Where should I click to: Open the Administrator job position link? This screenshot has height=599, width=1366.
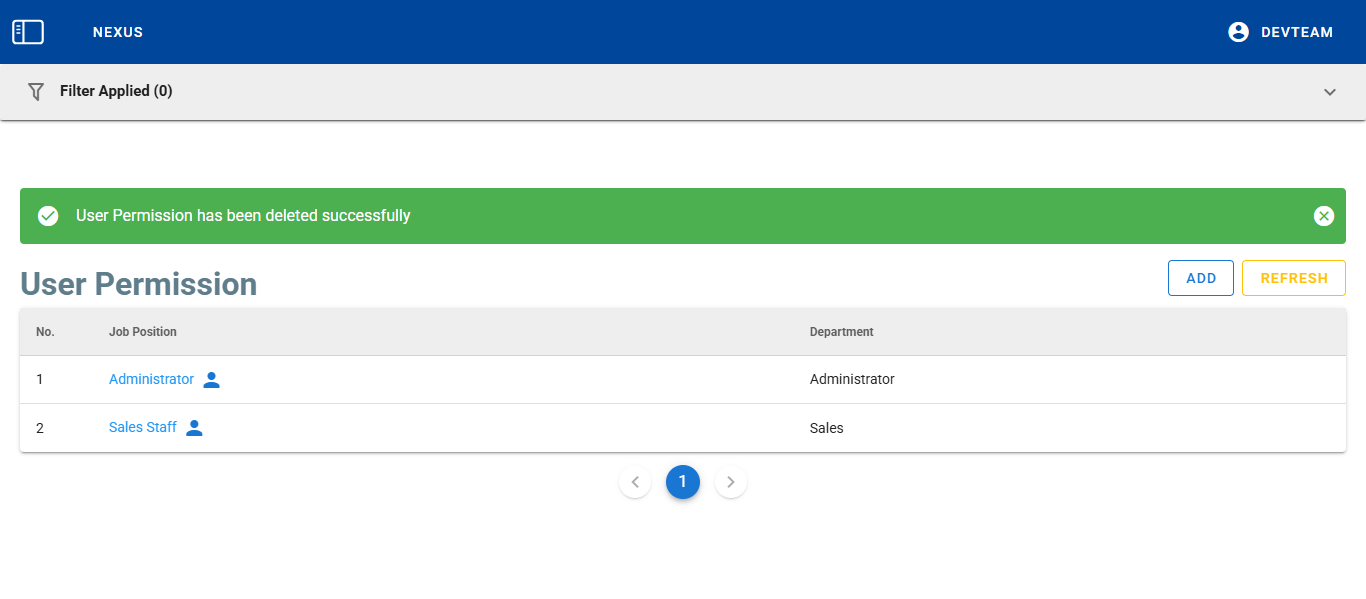[151, 380]
